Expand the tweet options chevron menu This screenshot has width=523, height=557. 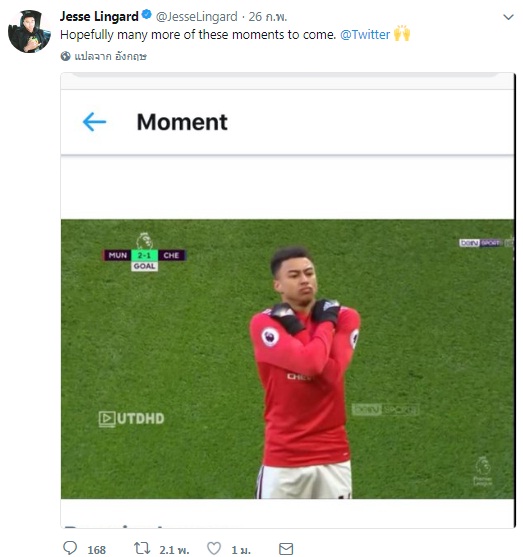pos(508,17)
